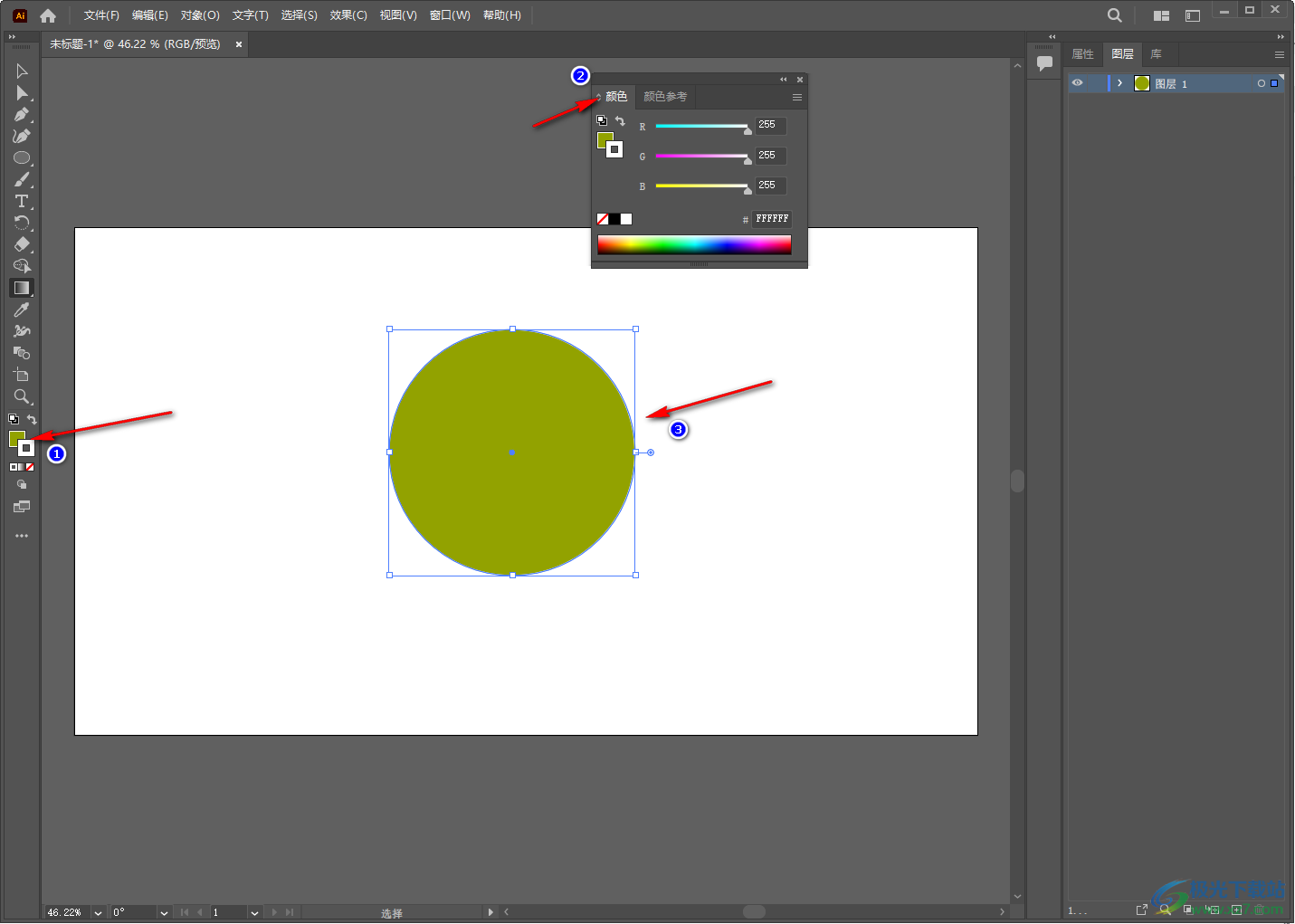Go to Home screen icon
Screen dimensions: 1295x924
tap(48, 15)
